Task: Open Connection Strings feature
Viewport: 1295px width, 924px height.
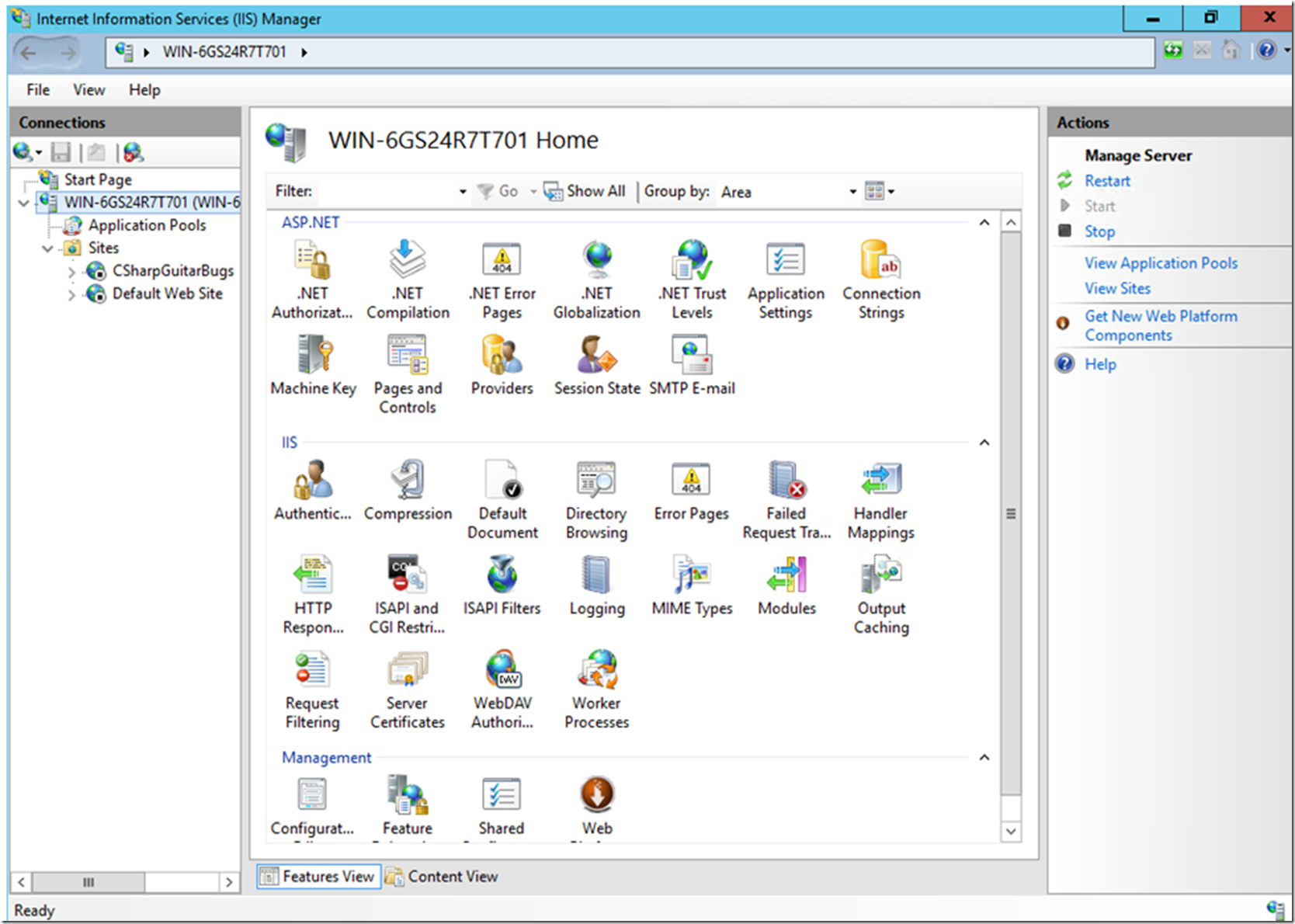Action: (x=881, y=280)
